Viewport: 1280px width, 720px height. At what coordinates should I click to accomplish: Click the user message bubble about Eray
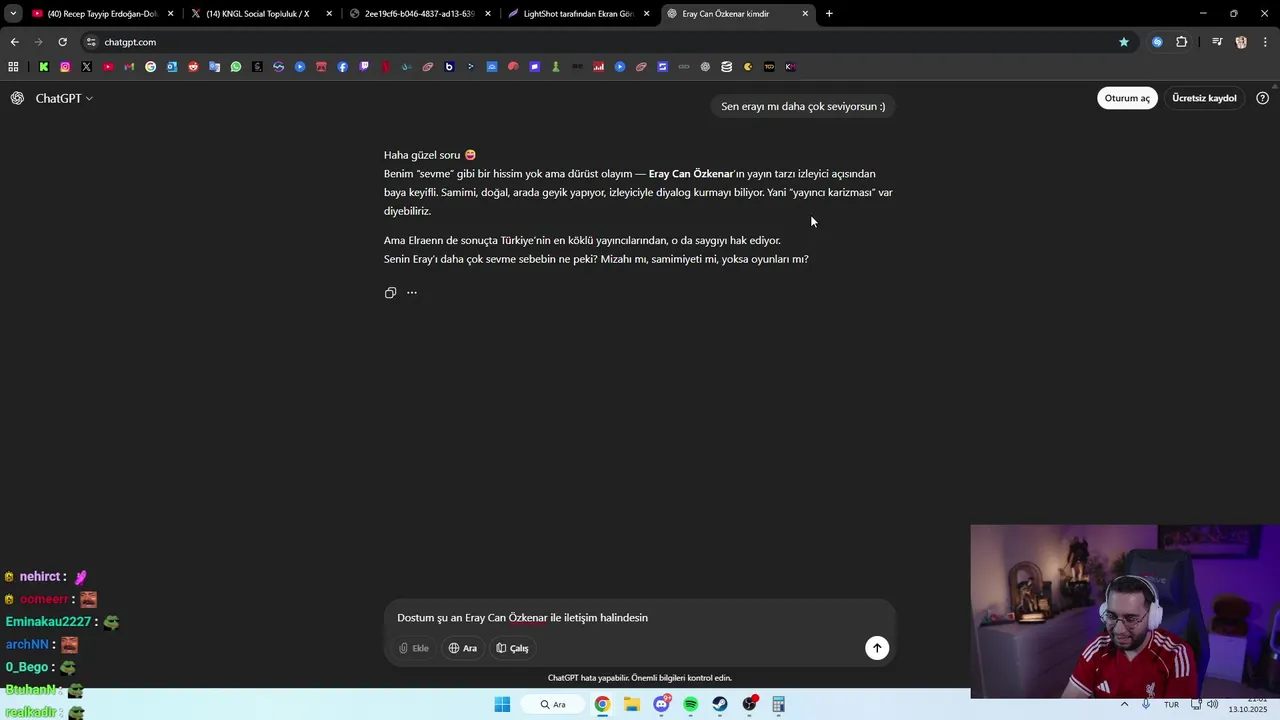tap(803, 106)
